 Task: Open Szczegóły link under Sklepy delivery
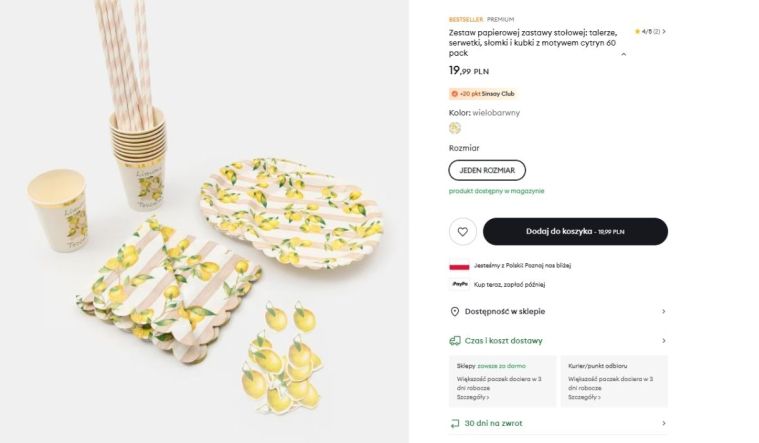pyautogui.click(x=471, y=397)
